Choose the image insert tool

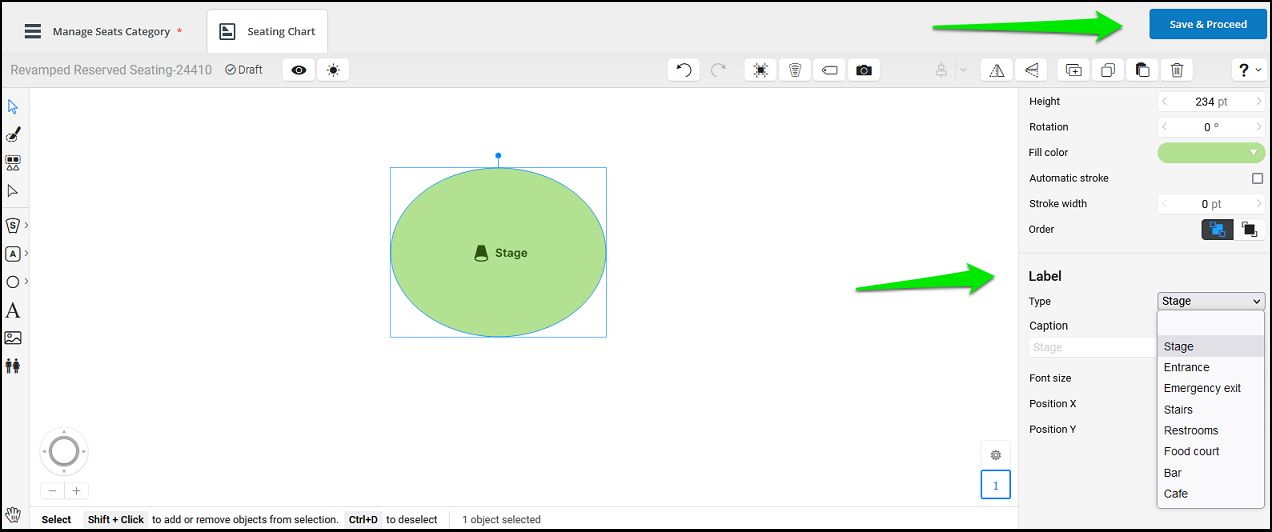(13, 338)
